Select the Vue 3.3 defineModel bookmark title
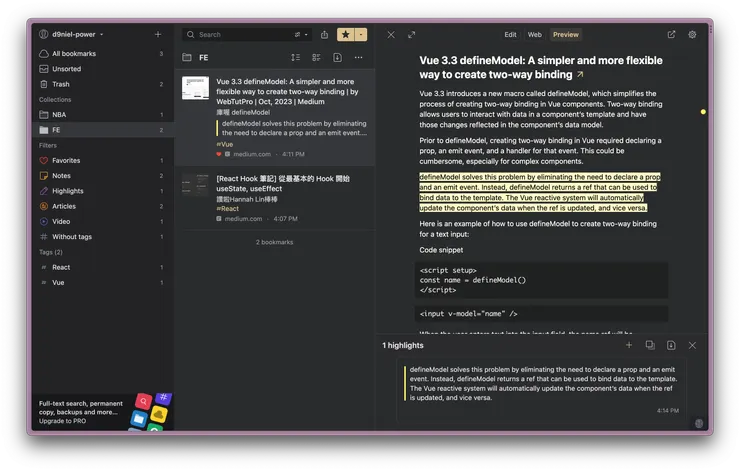The width and height of the screenshot is (740, 471). click(x=287, y=92)
